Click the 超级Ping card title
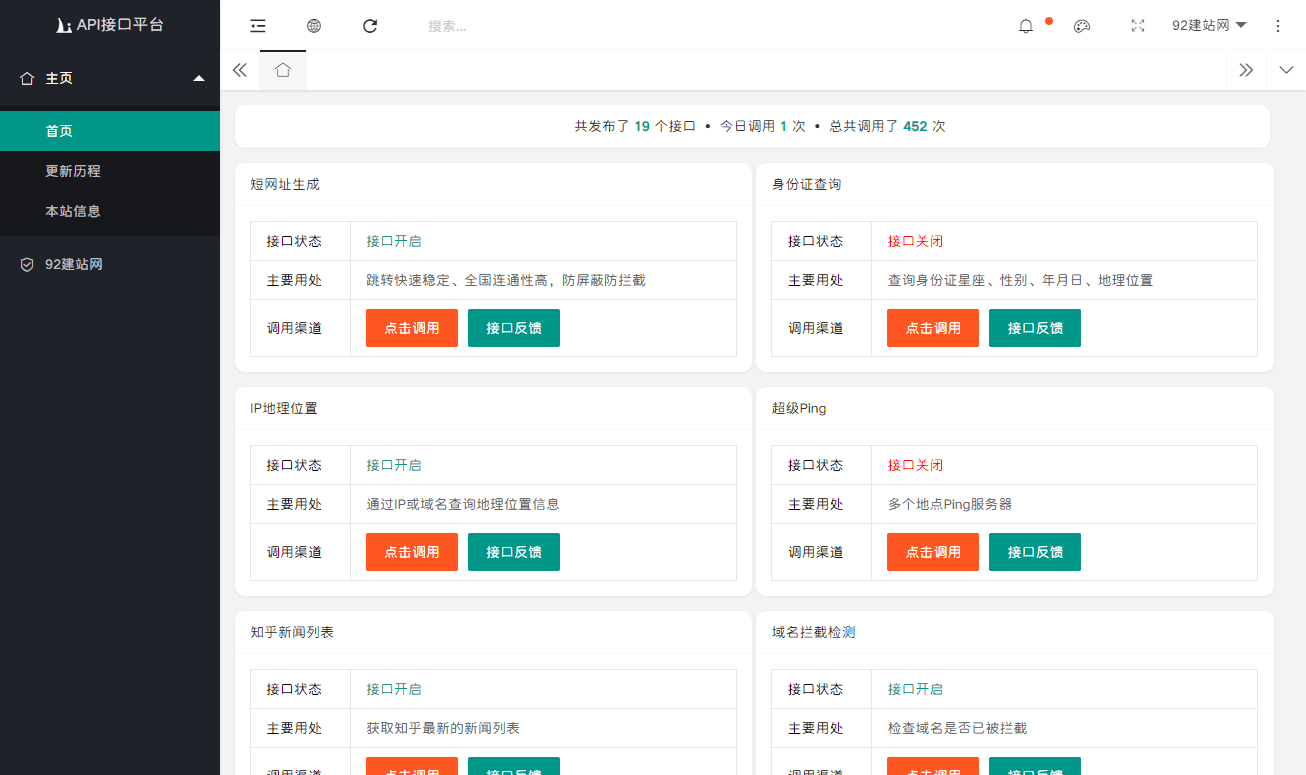Viewport: 1306px width, 775px height. tap(799, 409)
